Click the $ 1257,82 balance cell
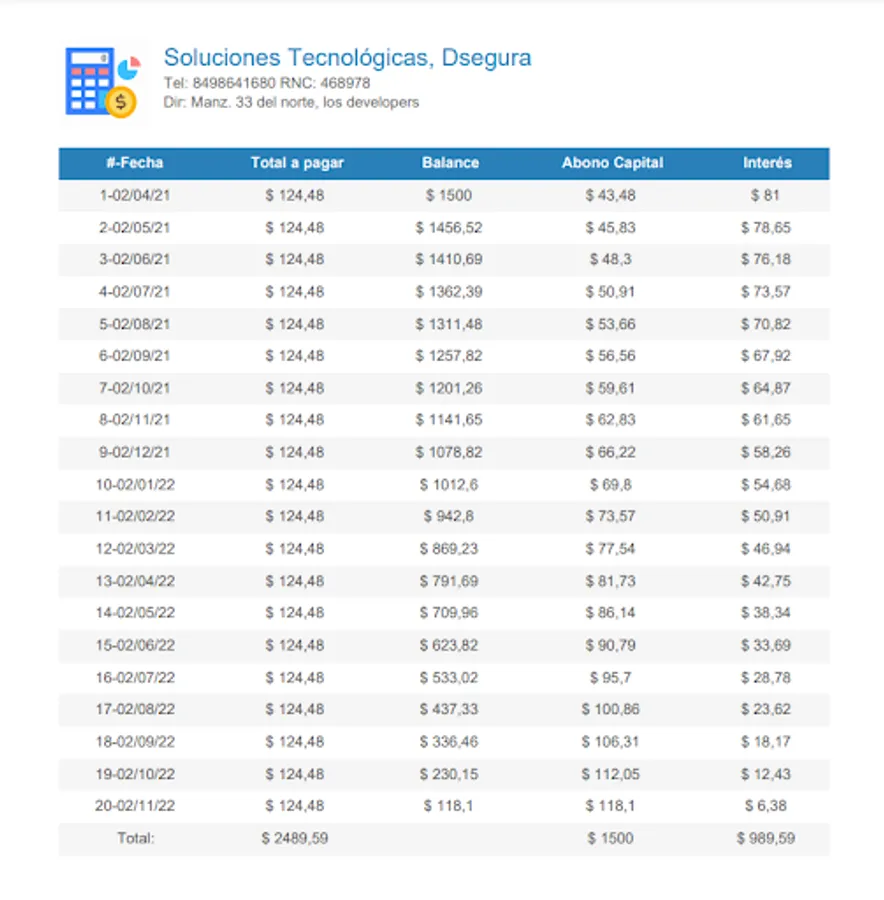 point(449,356)
